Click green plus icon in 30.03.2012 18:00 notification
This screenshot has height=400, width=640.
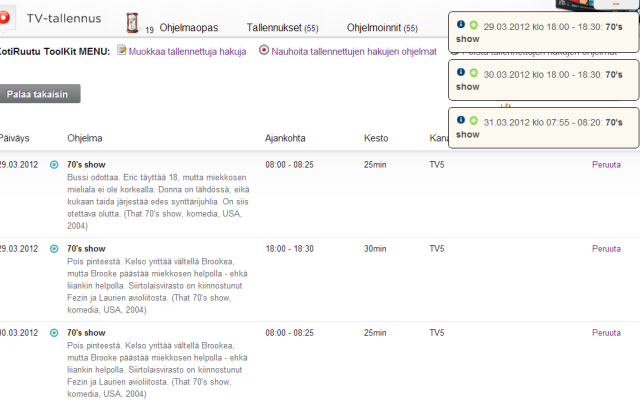pyautogui.click(x=473, y=73)
